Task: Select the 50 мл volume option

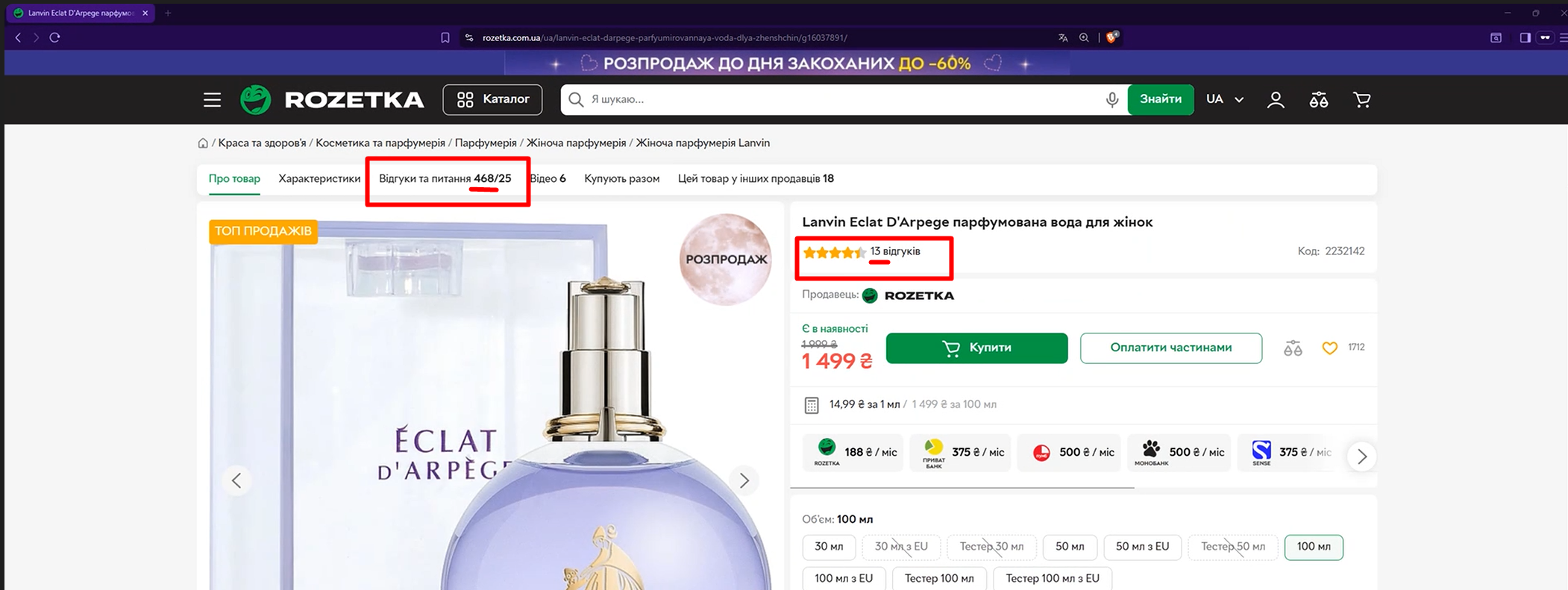Action: click(1069, 547)
